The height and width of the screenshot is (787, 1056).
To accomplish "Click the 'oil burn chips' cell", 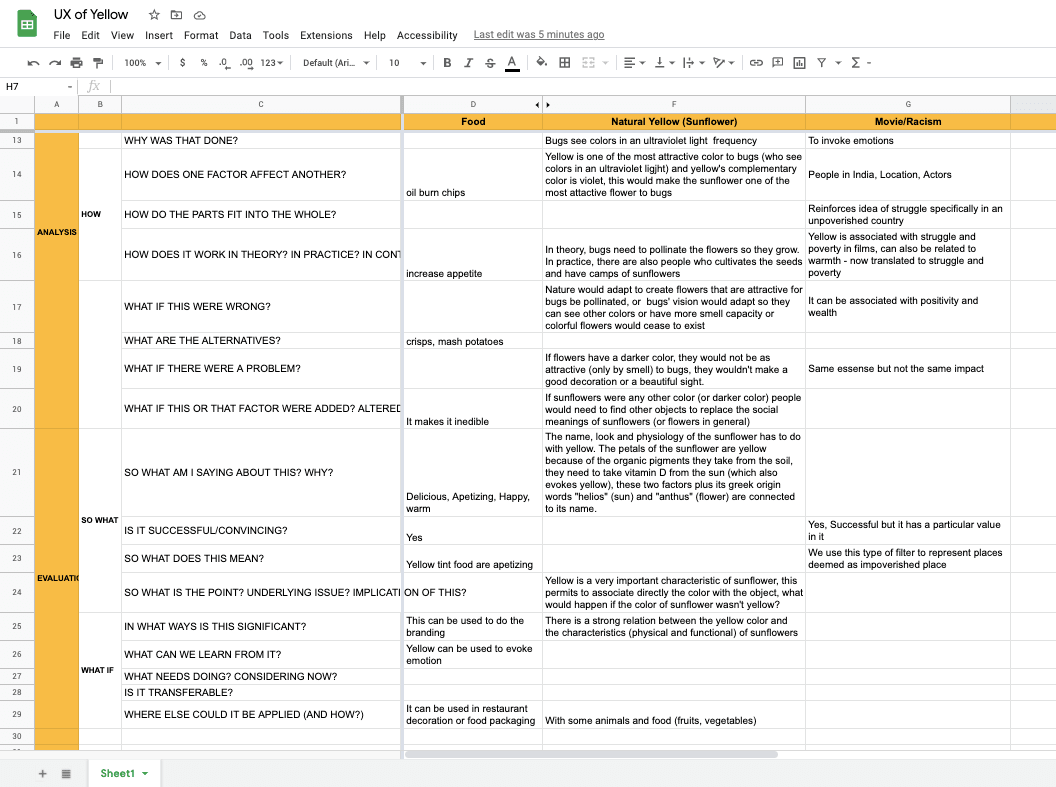I will pyautogui.click(x=473, y=174).
